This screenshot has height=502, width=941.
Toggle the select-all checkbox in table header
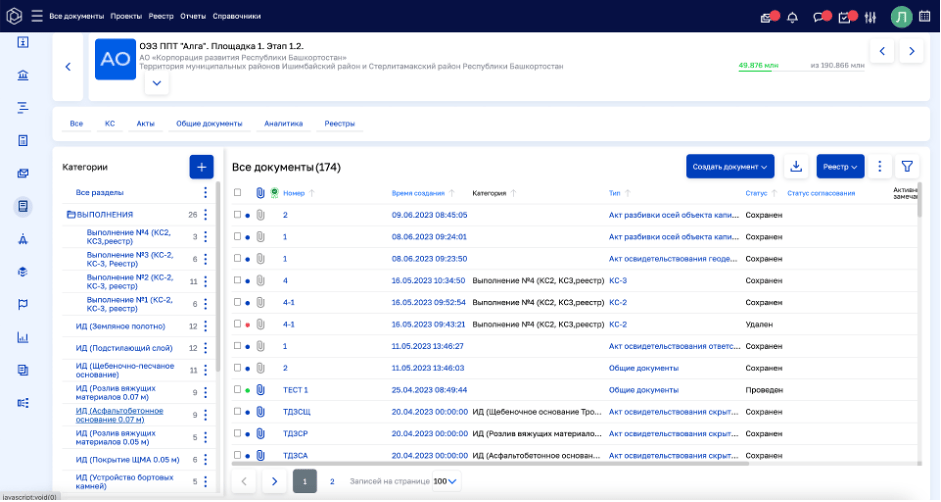237,193
